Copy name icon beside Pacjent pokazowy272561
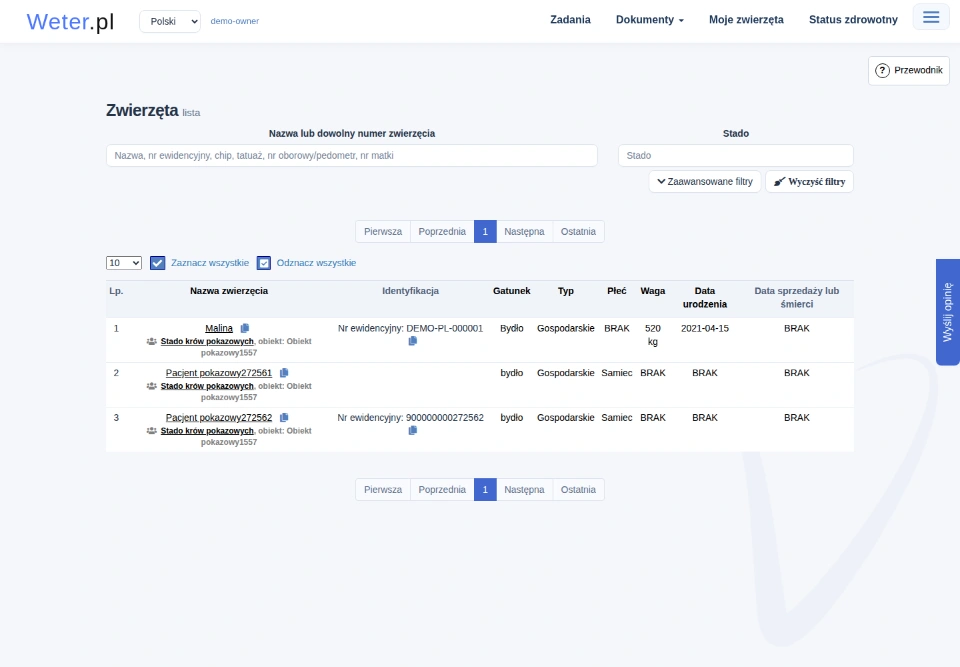The height and width of the screenshot is (667, 960). 284,373
